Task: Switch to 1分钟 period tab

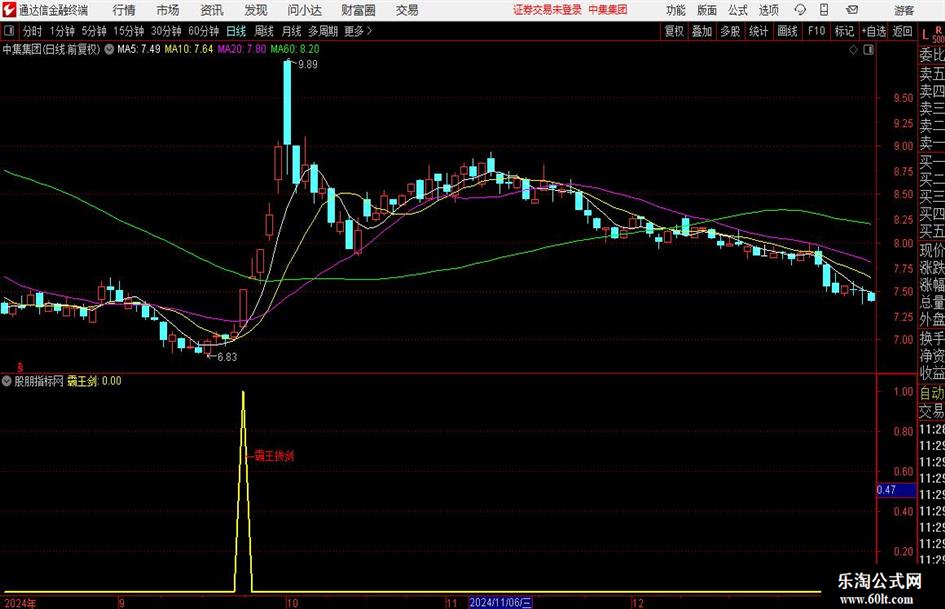Action: tap(61, 31)
